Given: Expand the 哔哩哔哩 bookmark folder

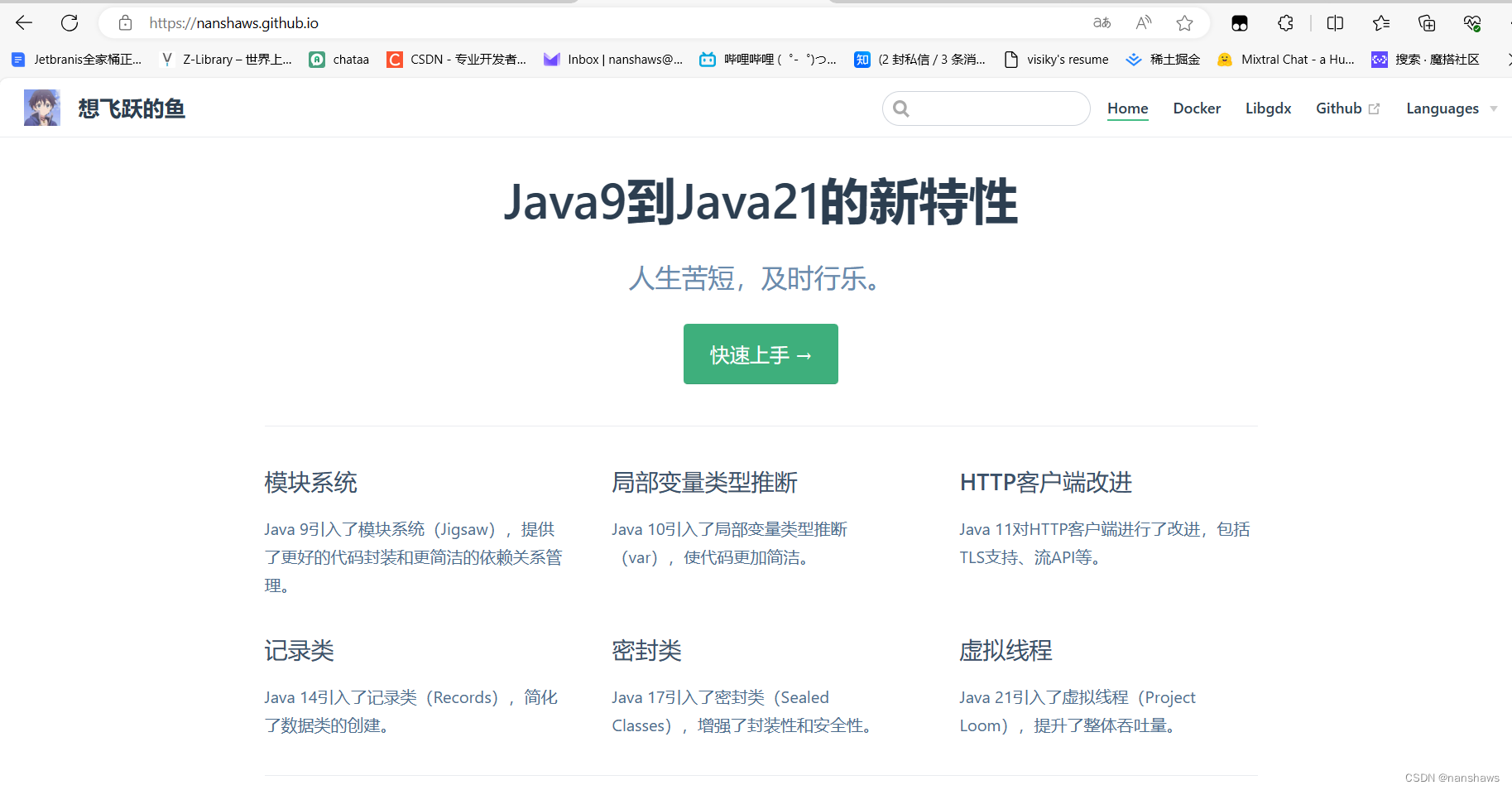Looking at the screenshot, I should [x=768, y=59].
